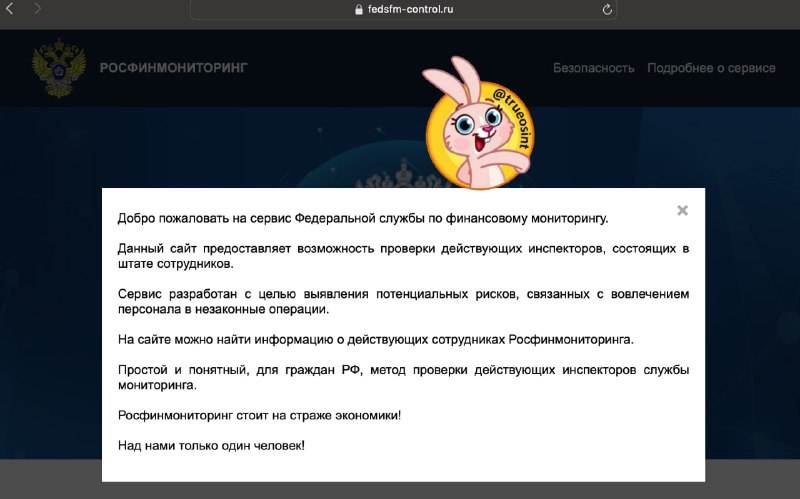The image size is (800, 499).
Task: Click the paragraph starting 'Простой и понятный'
Action: click(403, 377)
